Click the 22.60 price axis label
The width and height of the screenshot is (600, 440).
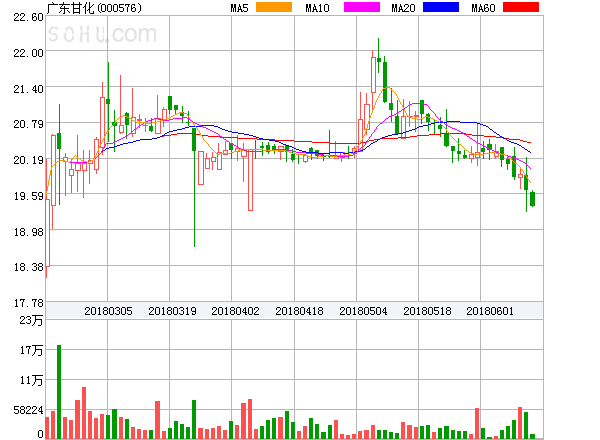click(28, 17)
